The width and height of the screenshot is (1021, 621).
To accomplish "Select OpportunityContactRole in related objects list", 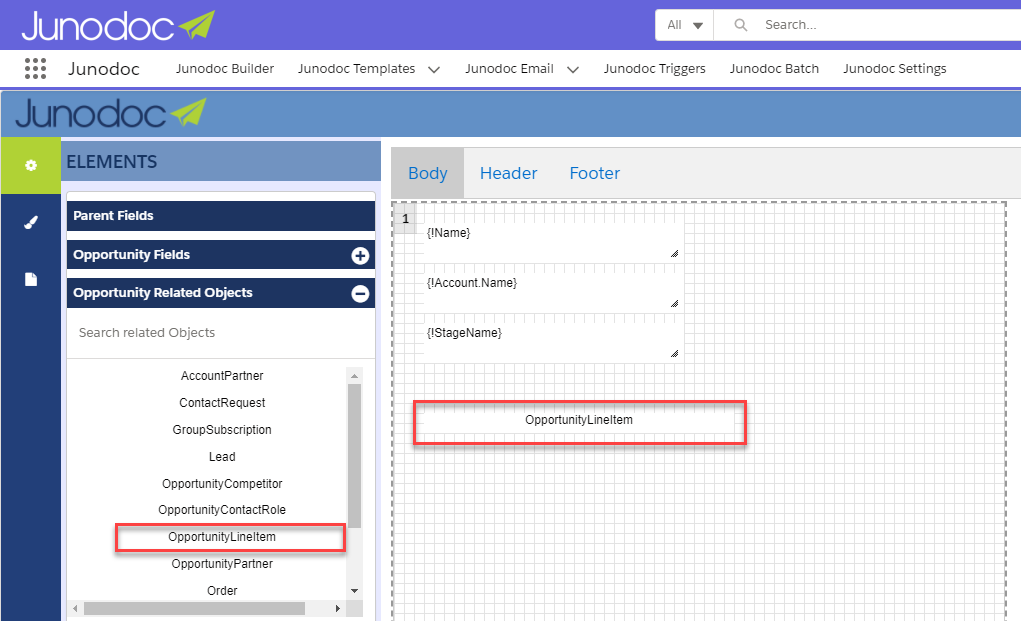I will click(x=222, y=510).
